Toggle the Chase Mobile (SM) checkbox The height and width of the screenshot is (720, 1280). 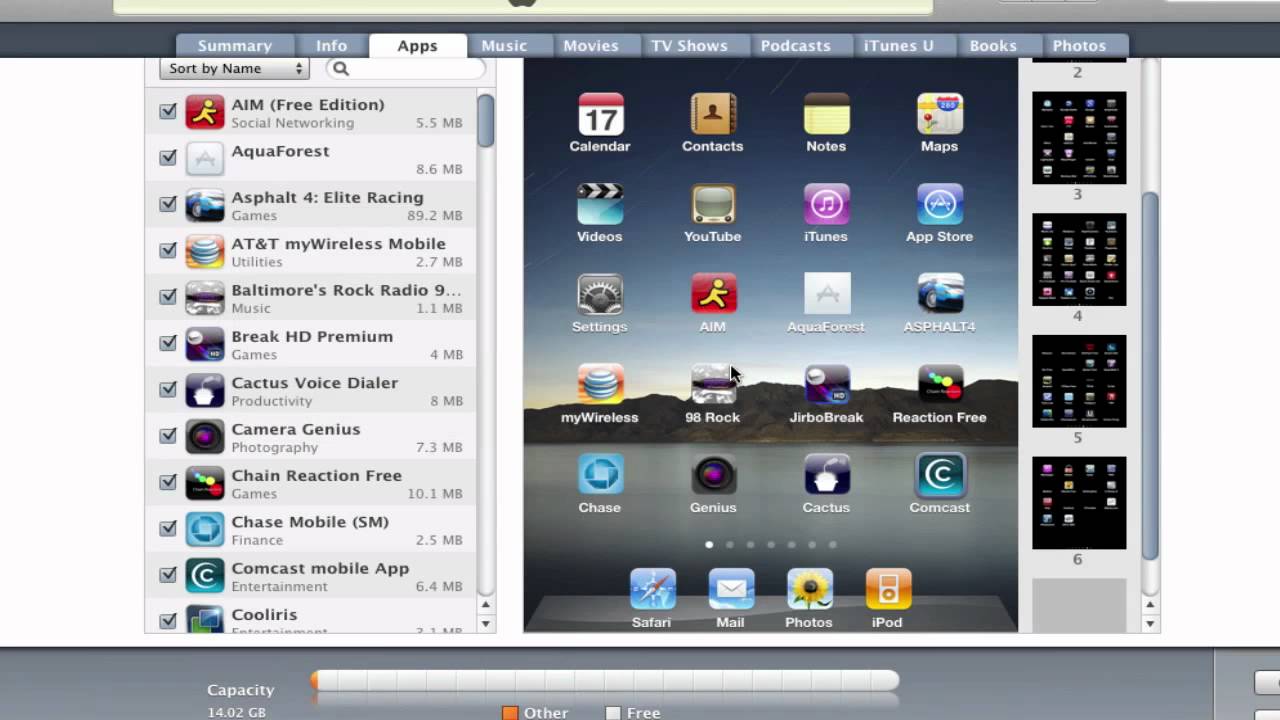(168, 528)
